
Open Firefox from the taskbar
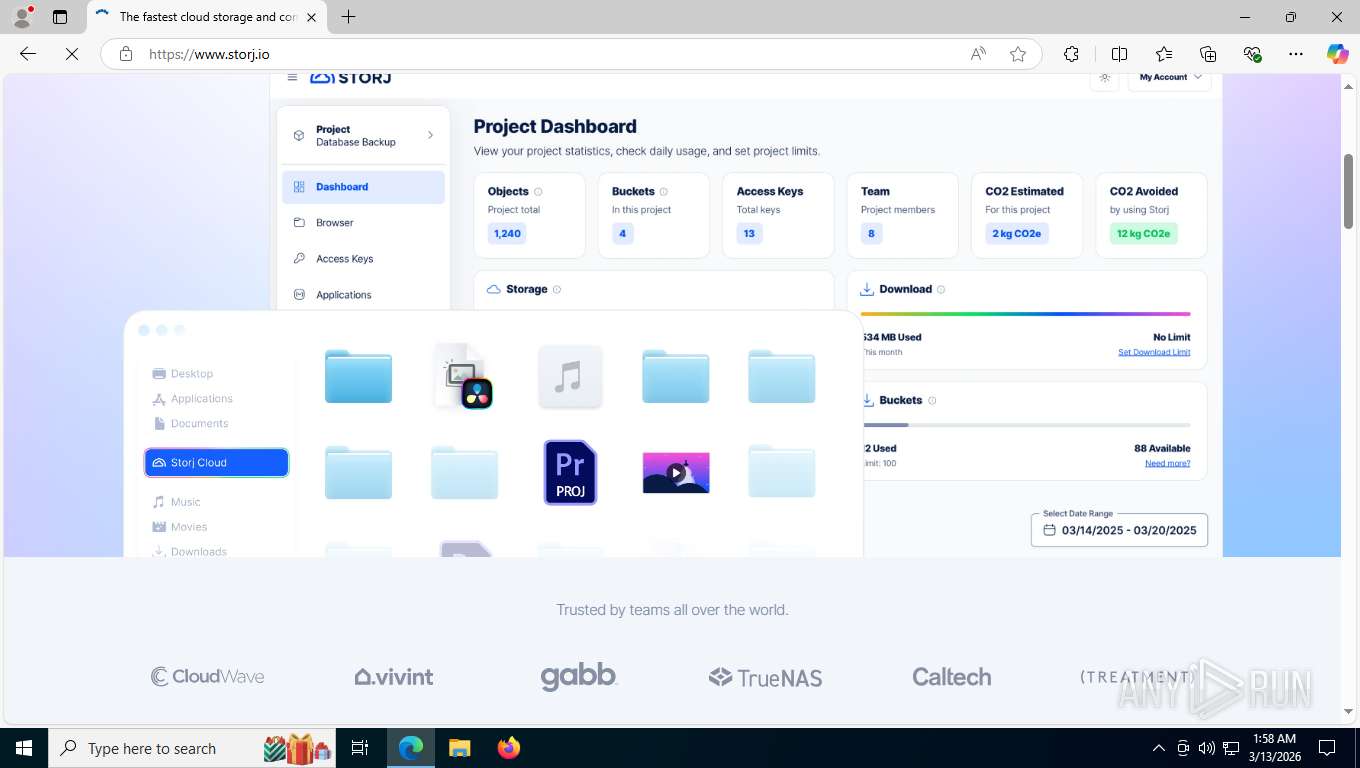click(509, 748)
